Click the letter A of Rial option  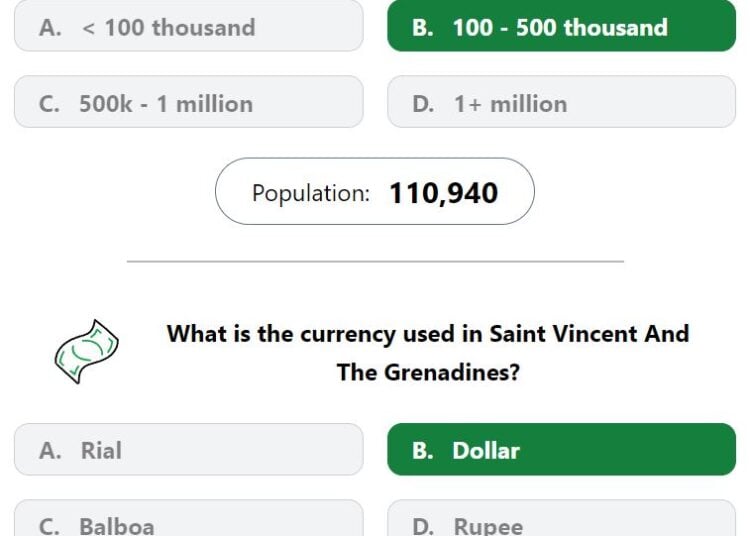click(50, 451)
